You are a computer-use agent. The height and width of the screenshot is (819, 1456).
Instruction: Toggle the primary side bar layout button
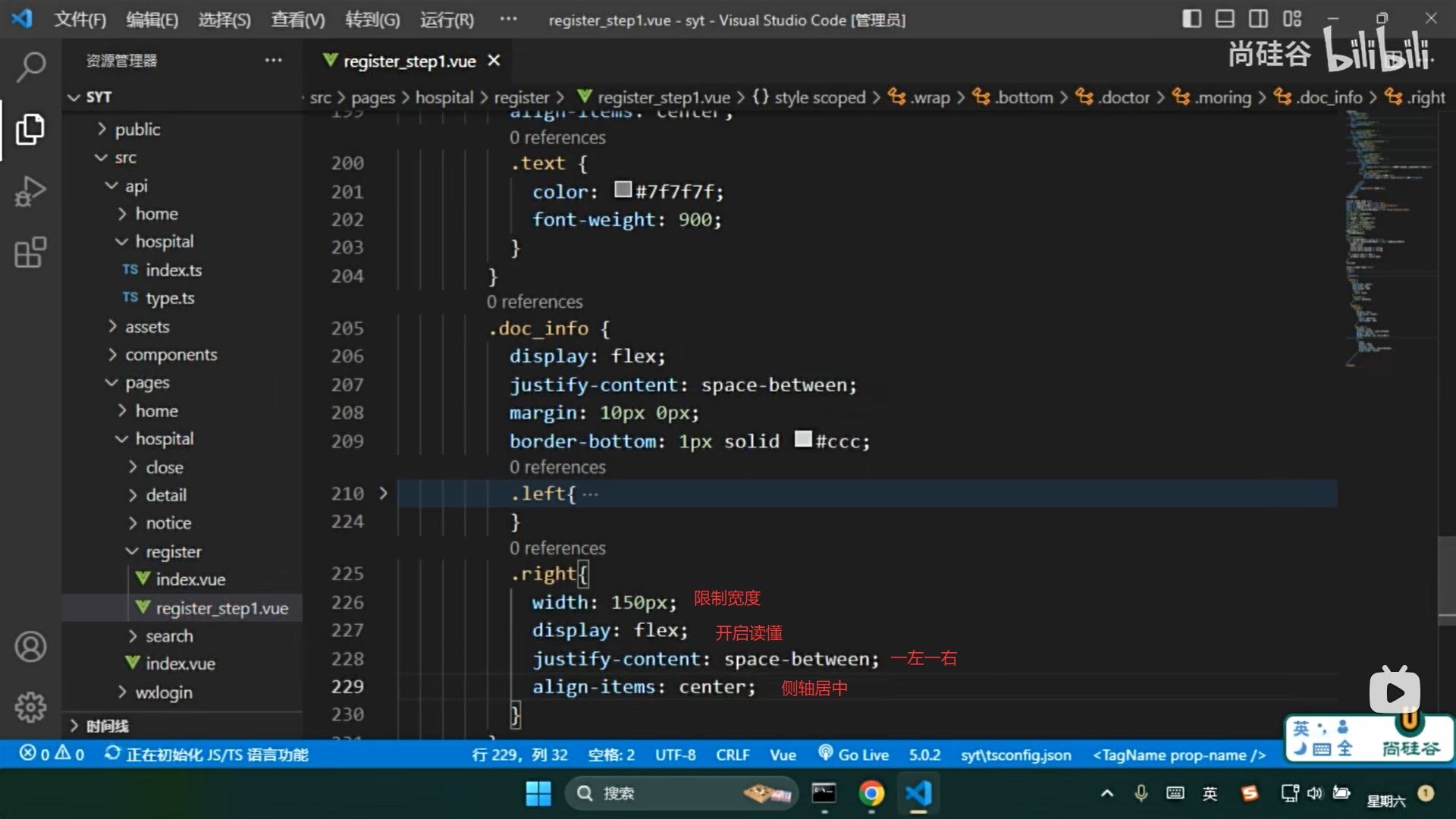[1191, 19]
